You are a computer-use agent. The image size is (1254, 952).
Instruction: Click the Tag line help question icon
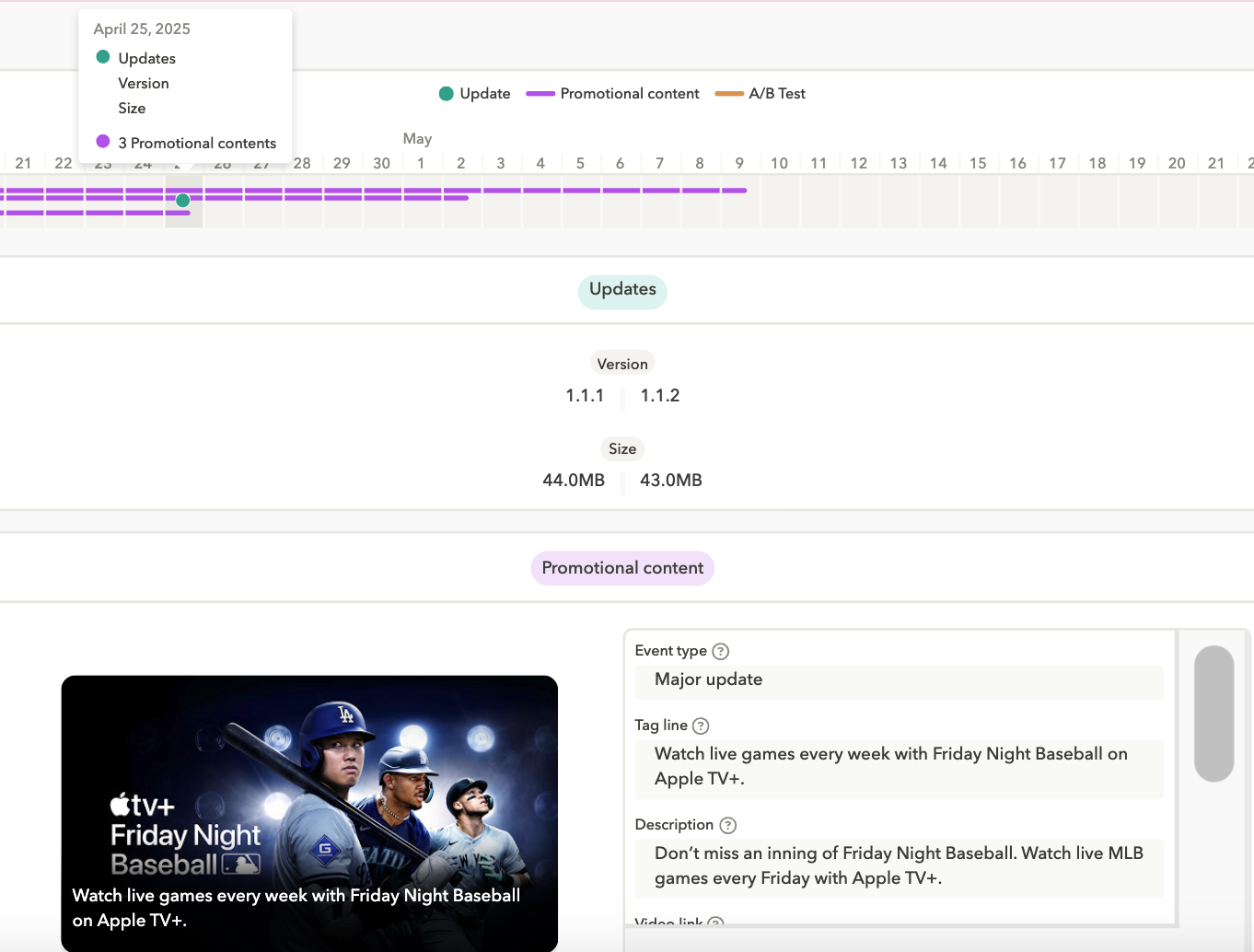701,726
